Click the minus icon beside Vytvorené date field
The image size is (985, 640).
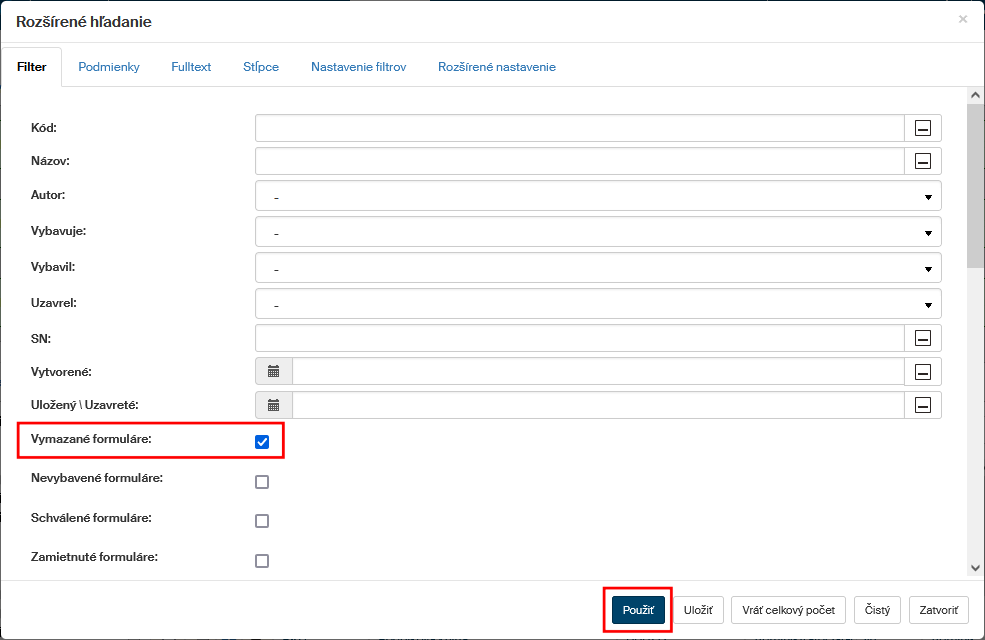(x=923, y=372)
